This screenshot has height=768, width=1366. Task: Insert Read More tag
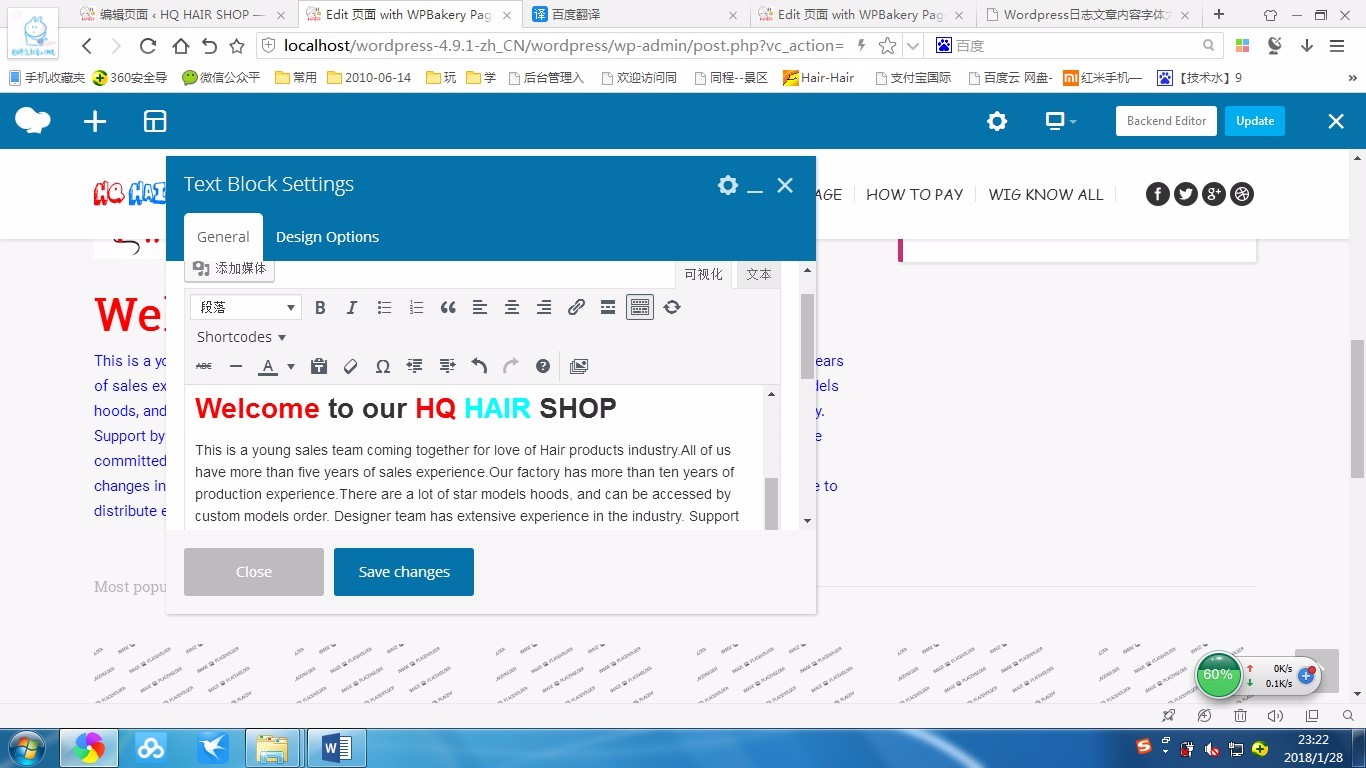coord(608,308)
